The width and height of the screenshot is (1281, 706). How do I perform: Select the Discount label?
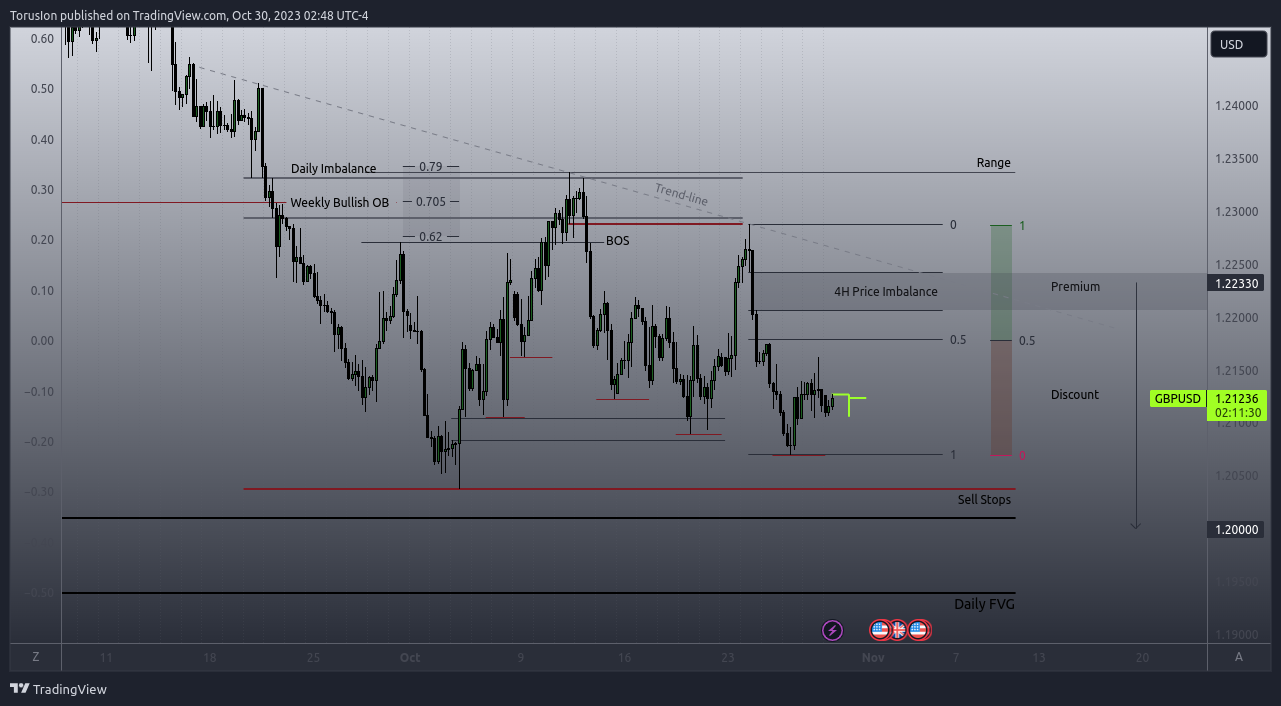pyautogui.click(x=1075, y=395)
